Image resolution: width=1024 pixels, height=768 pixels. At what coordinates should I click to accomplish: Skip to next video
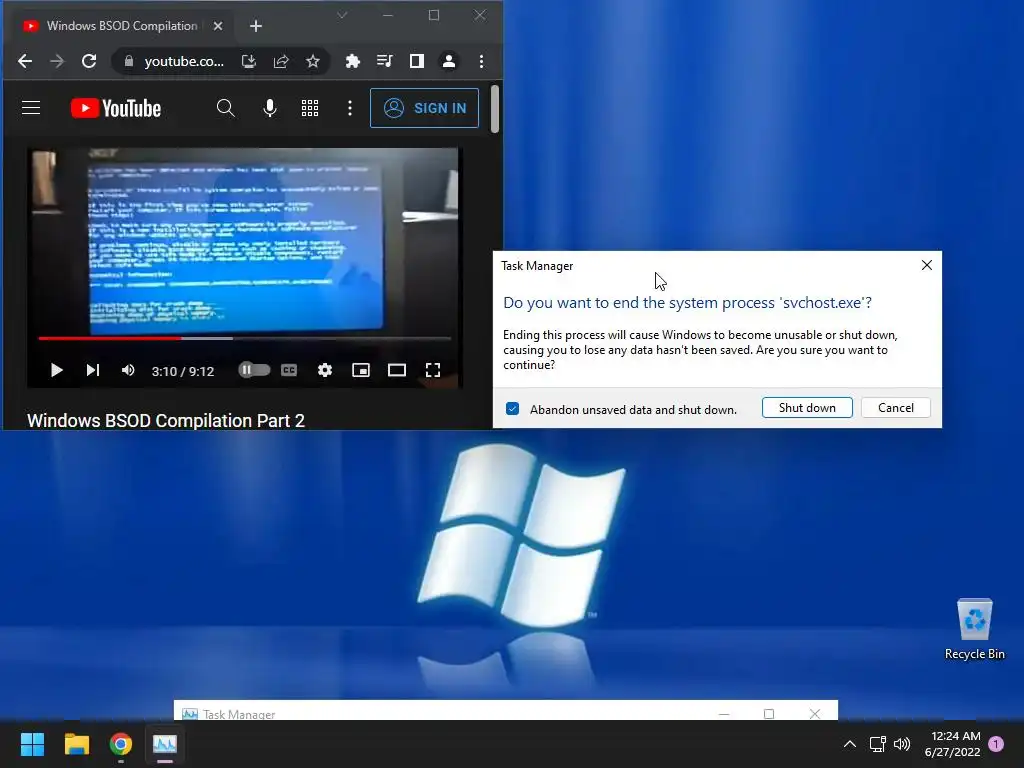tap(93, 371)
